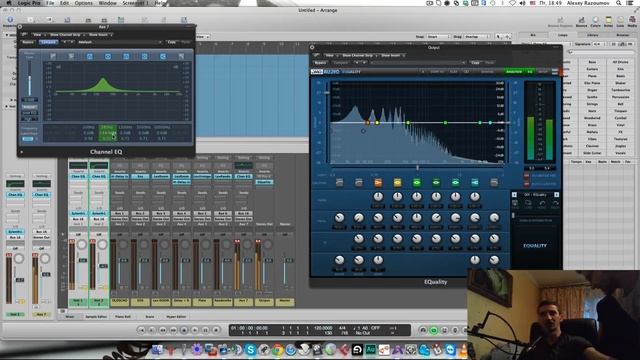The width and height of the screenshot is (640, 360).
Task: Open the Channel EQ preset settings dropdown
Action: tap(119, 42)
